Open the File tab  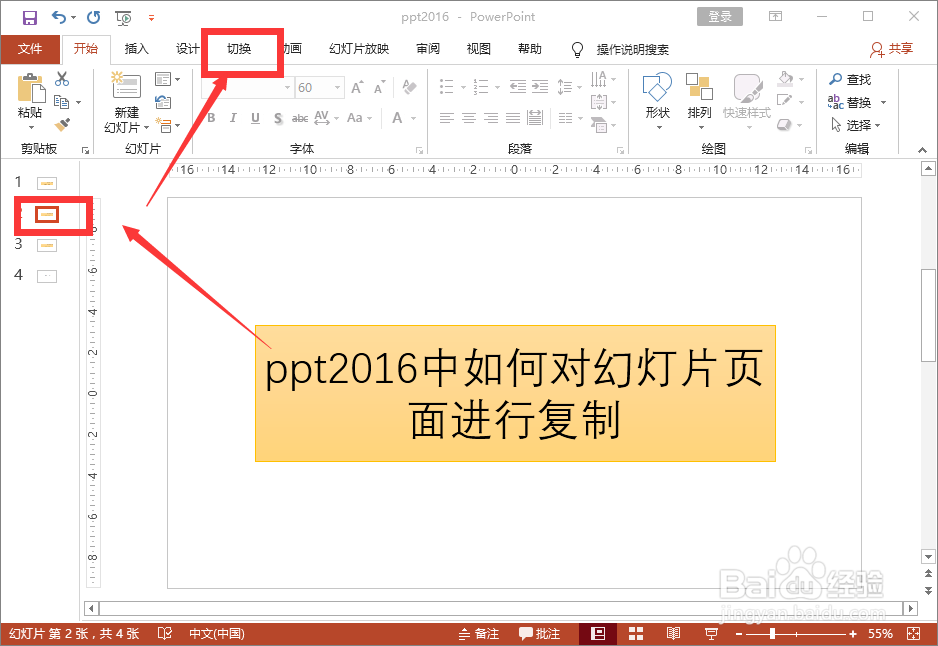click(x=30, y=49)
